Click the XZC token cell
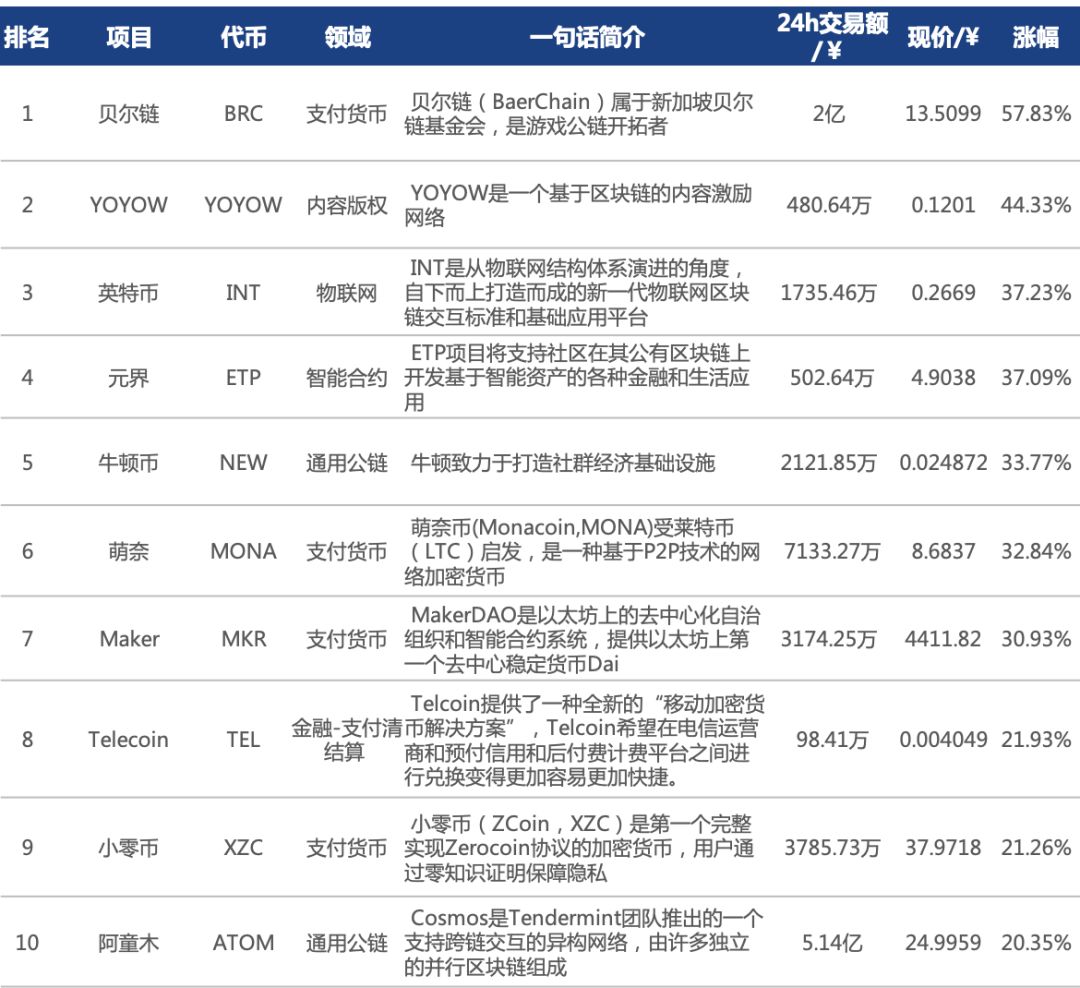This screenshot has height=988, width=1080. point(243,847)
